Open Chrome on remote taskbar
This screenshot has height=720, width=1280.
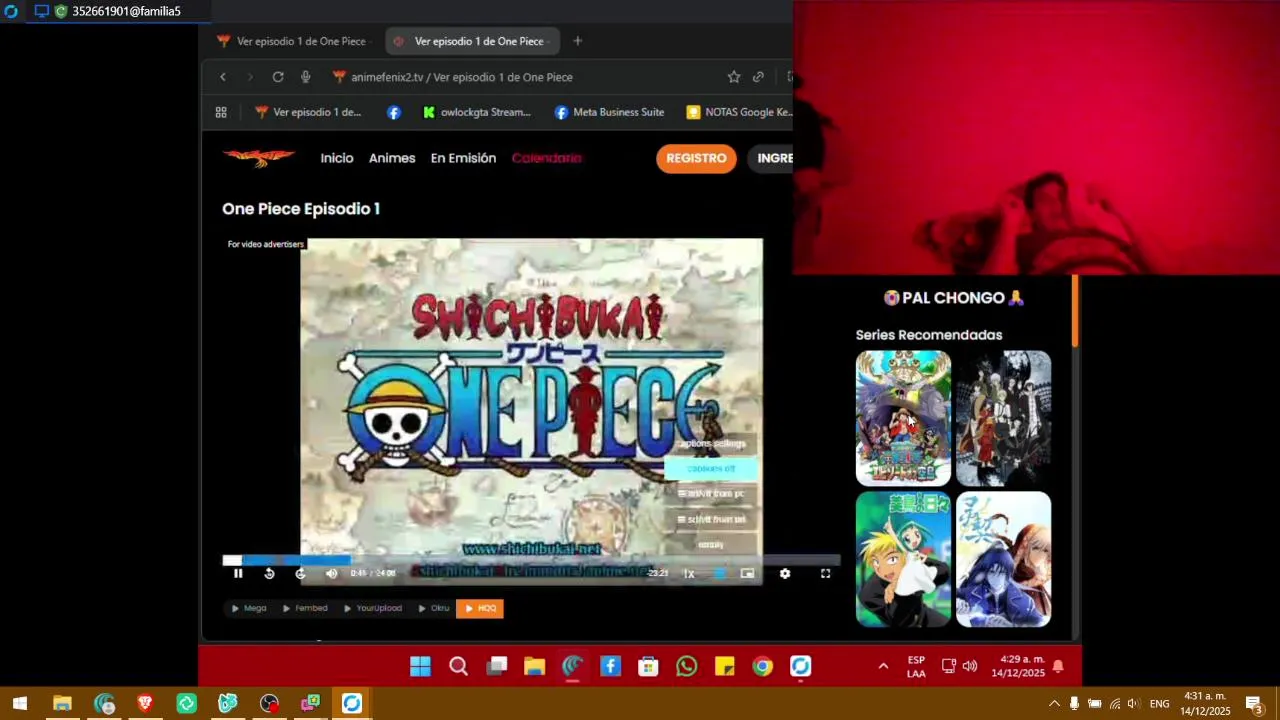762,666
